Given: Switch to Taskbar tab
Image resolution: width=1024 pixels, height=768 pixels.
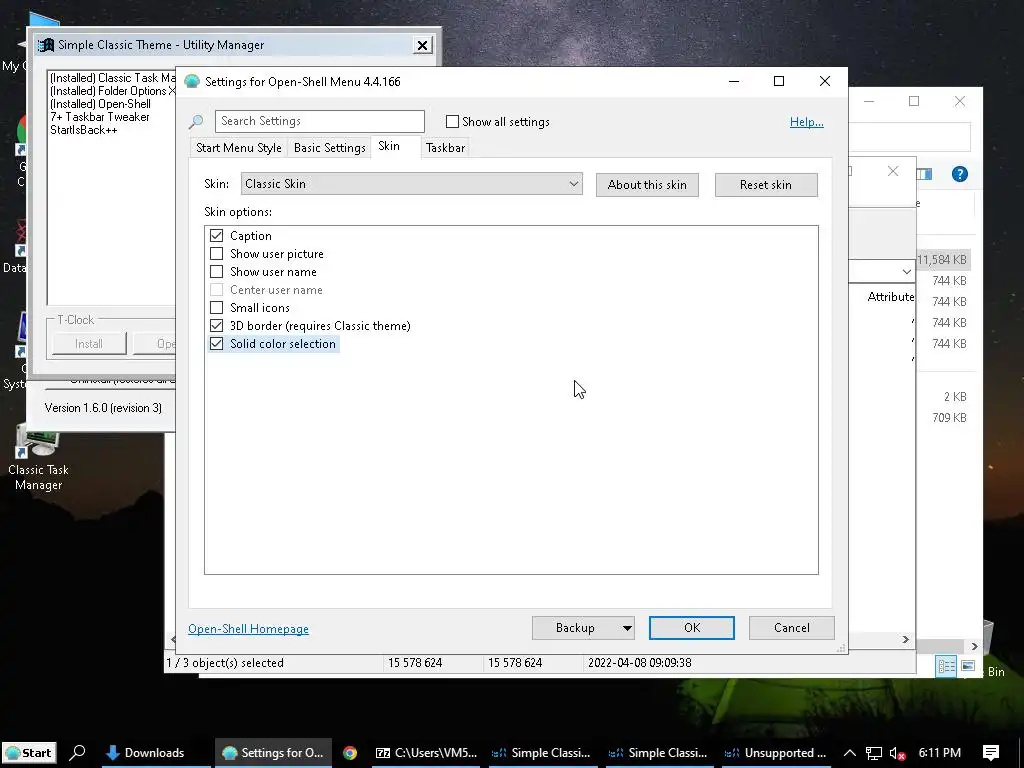Looking at the screenshot, I should 445,148.
